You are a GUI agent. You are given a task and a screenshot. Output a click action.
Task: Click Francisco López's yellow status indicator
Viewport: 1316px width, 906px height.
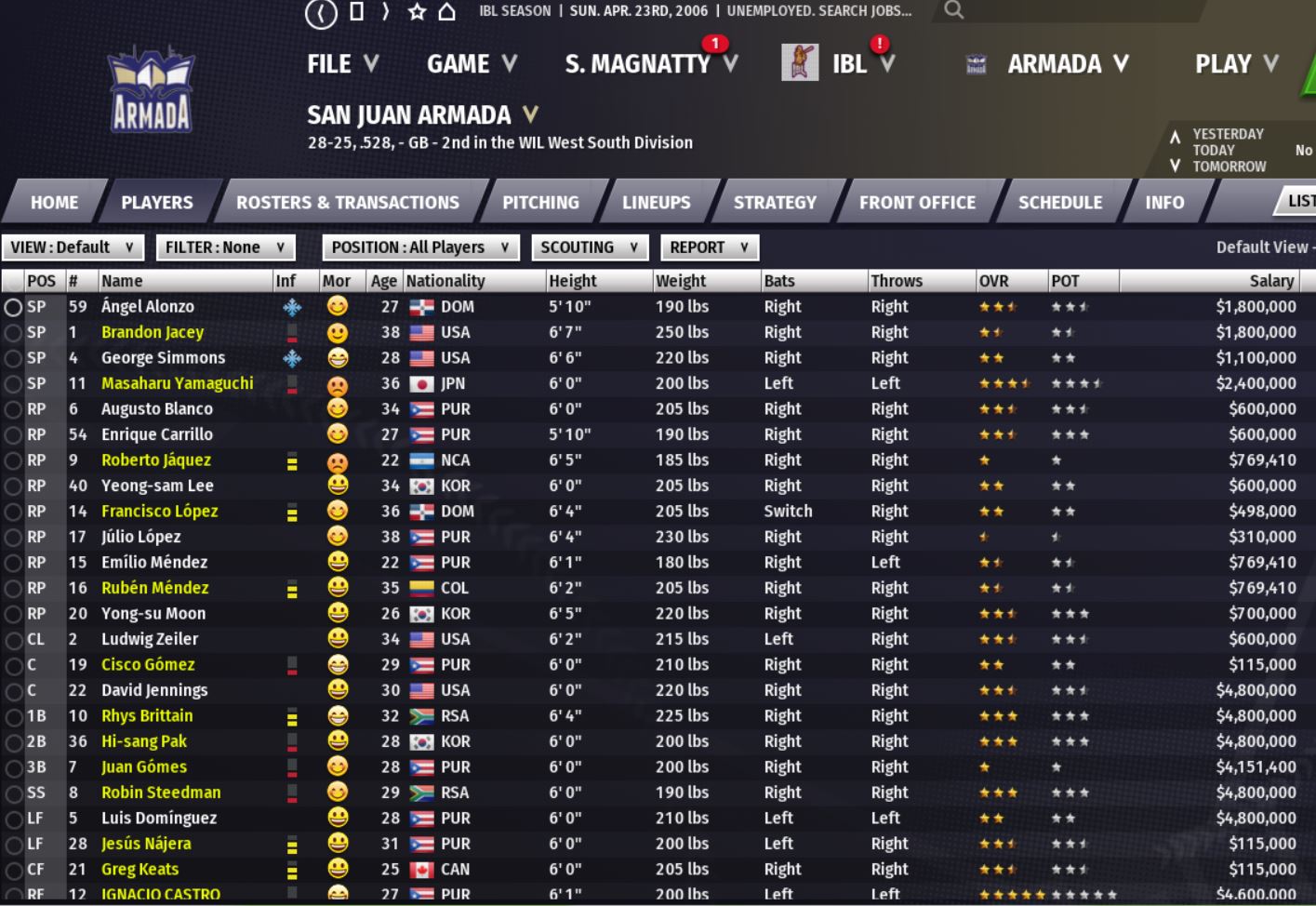[292, 512]
